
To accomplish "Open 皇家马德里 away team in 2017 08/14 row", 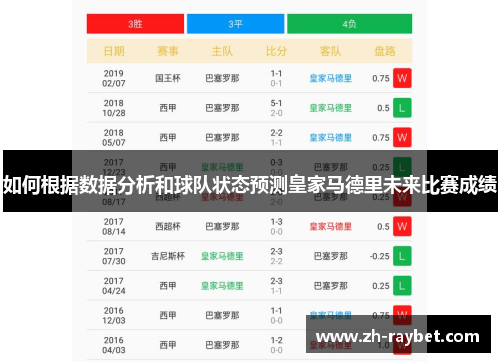I will click(x=331, y=227).
